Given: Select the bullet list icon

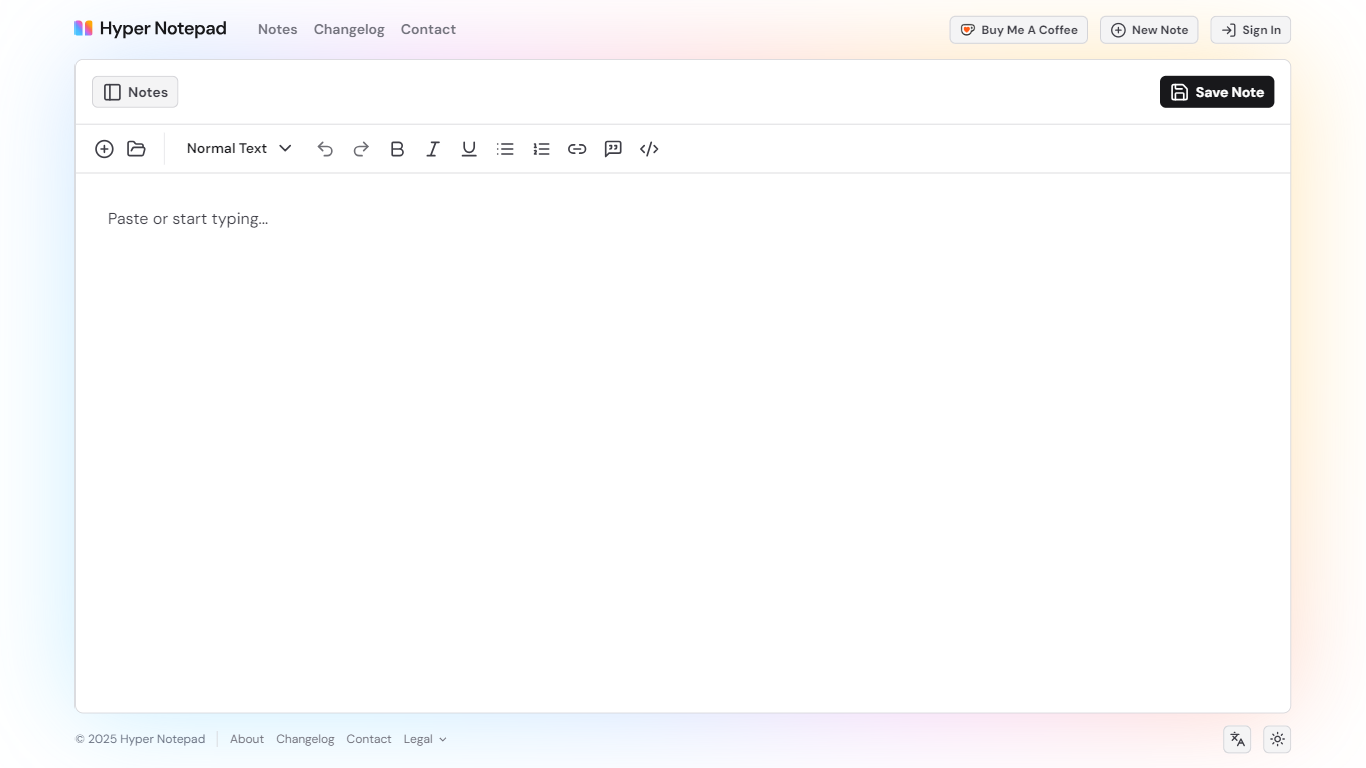Looking at the screenshot, I should click(x=505, y=148).
